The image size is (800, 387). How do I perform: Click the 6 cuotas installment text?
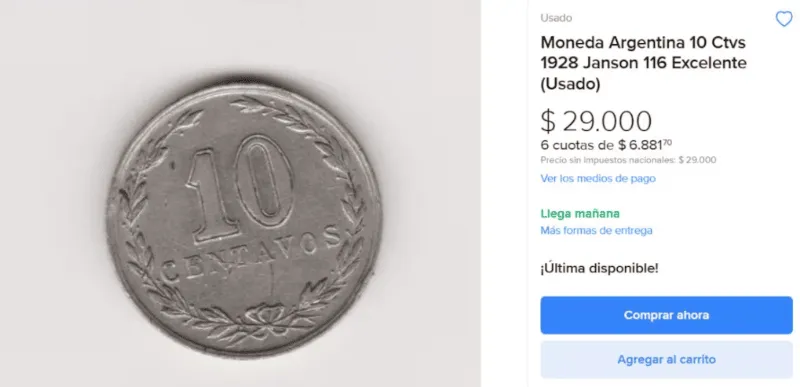coord(606,145)
